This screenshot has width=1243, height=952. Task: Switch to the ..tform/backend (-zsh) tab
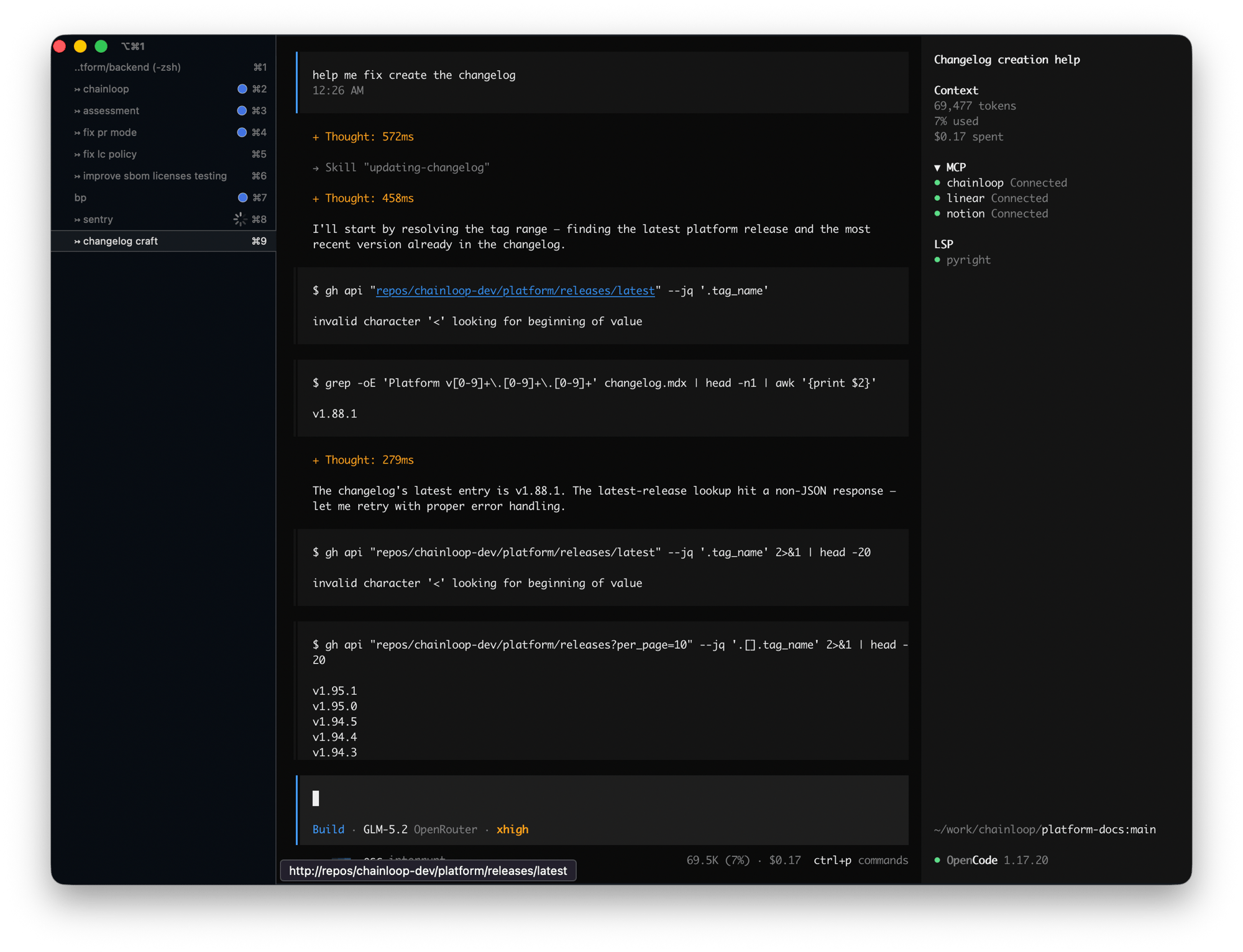pos(163,67)
